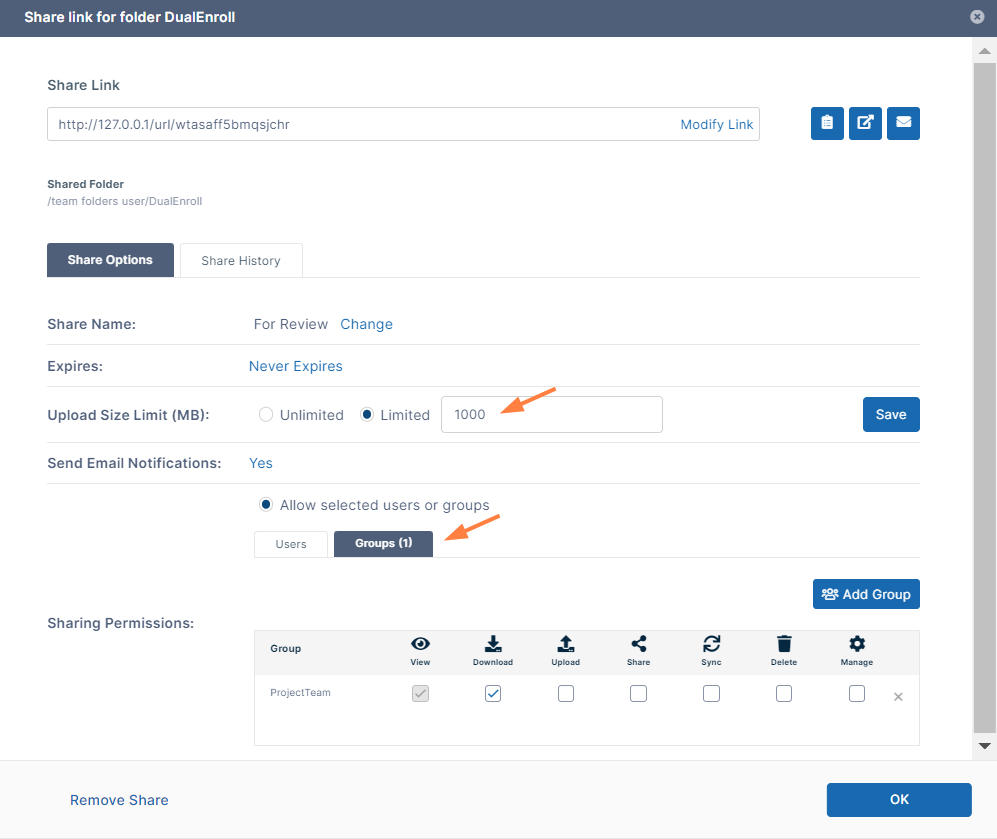This screenshot has width=997, height=839.
Task: Remove ProjectTeam group with X icon
Action: pyautogui.click(x=898, y=697)
